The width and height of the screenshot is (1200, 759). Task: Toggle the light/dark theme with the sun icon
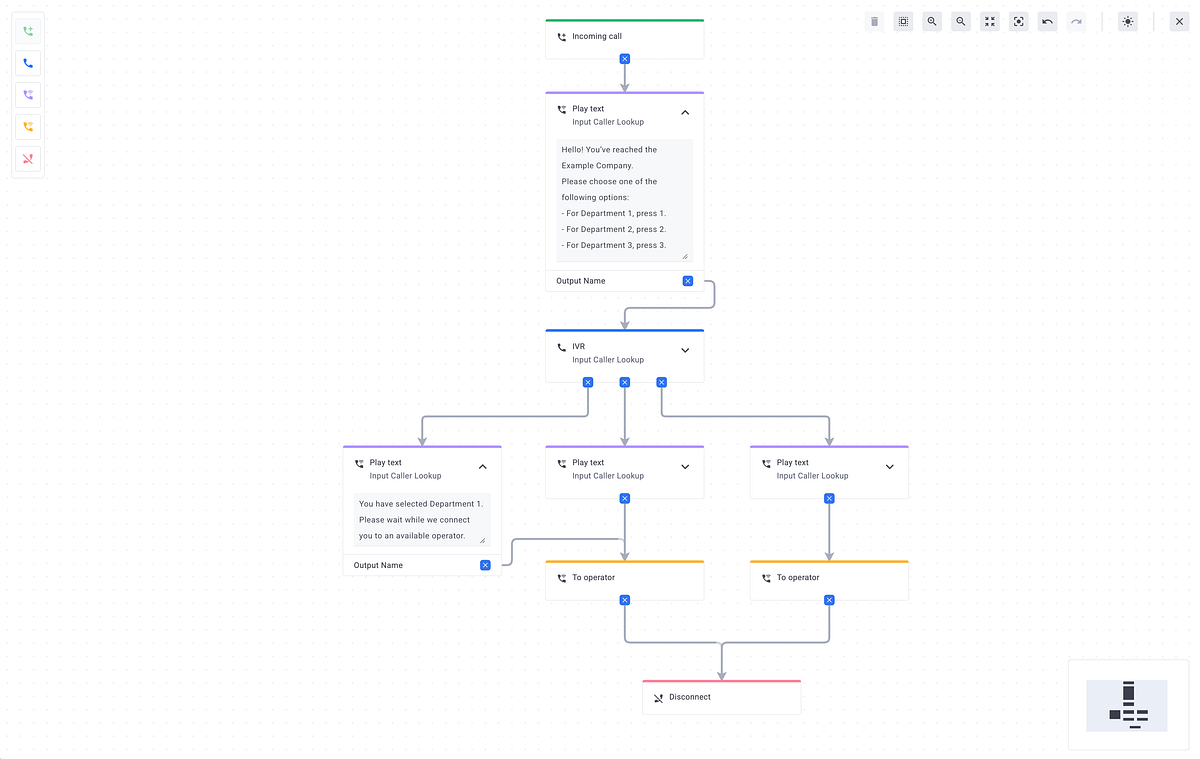[x=1127, y=21]
